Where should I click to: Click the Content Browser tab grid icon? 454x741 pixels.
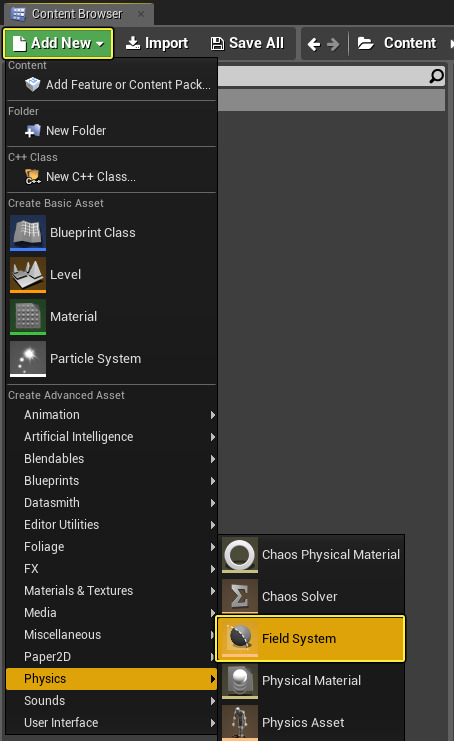tap(18, 14)
